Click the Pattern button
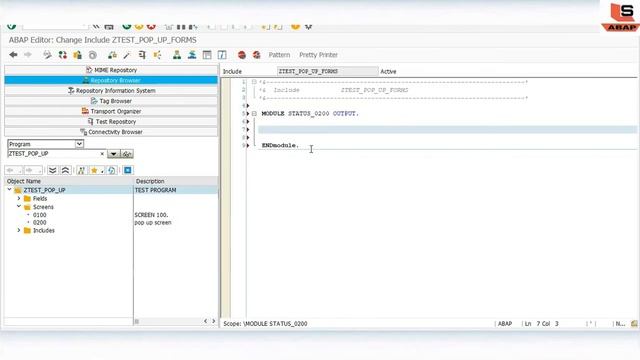 pos(279,55)
